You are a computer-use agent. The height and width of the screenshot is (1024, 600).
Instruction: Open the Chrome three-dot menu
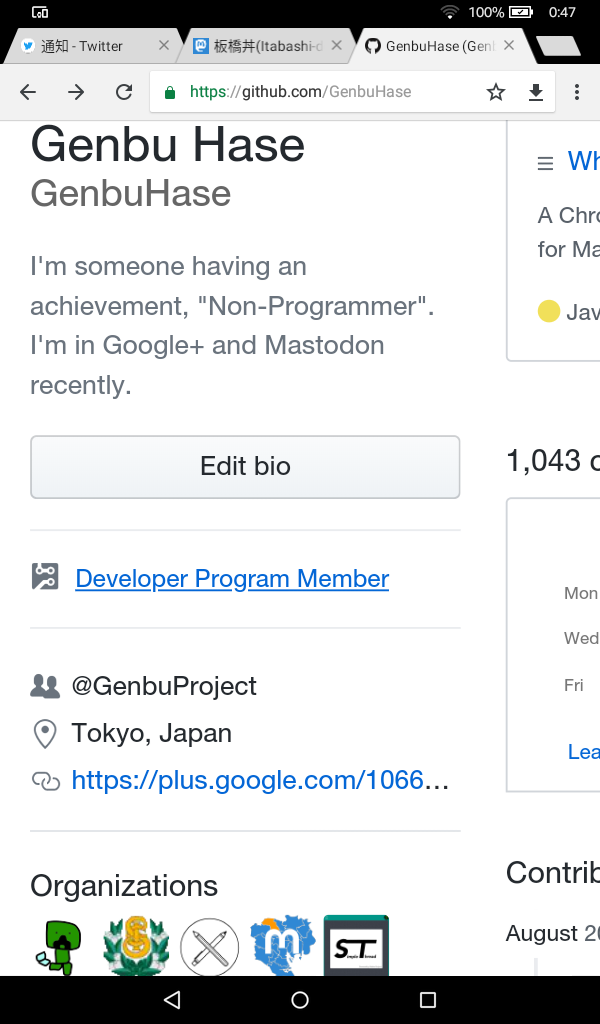point(577,92)
